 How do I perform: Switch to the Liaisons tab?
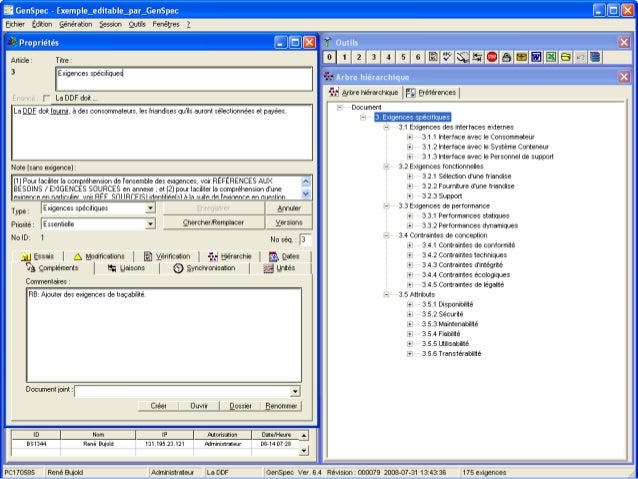(127, 268)
